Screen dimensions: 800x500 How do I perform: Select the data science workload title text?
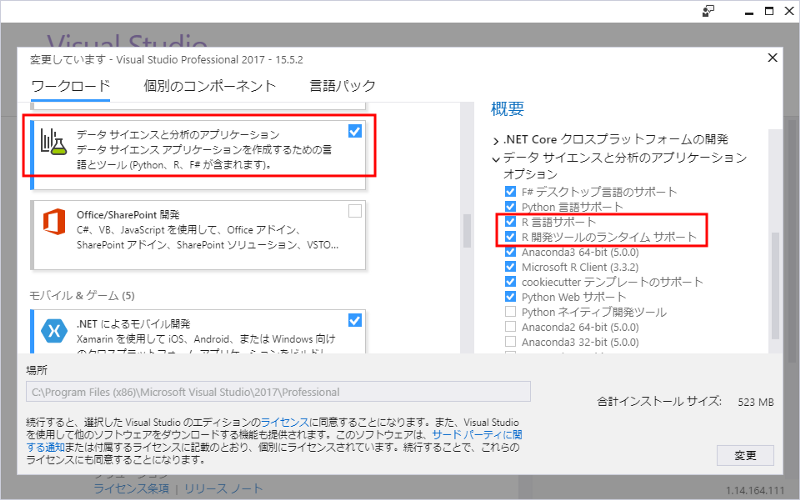(x=178, y=135)
